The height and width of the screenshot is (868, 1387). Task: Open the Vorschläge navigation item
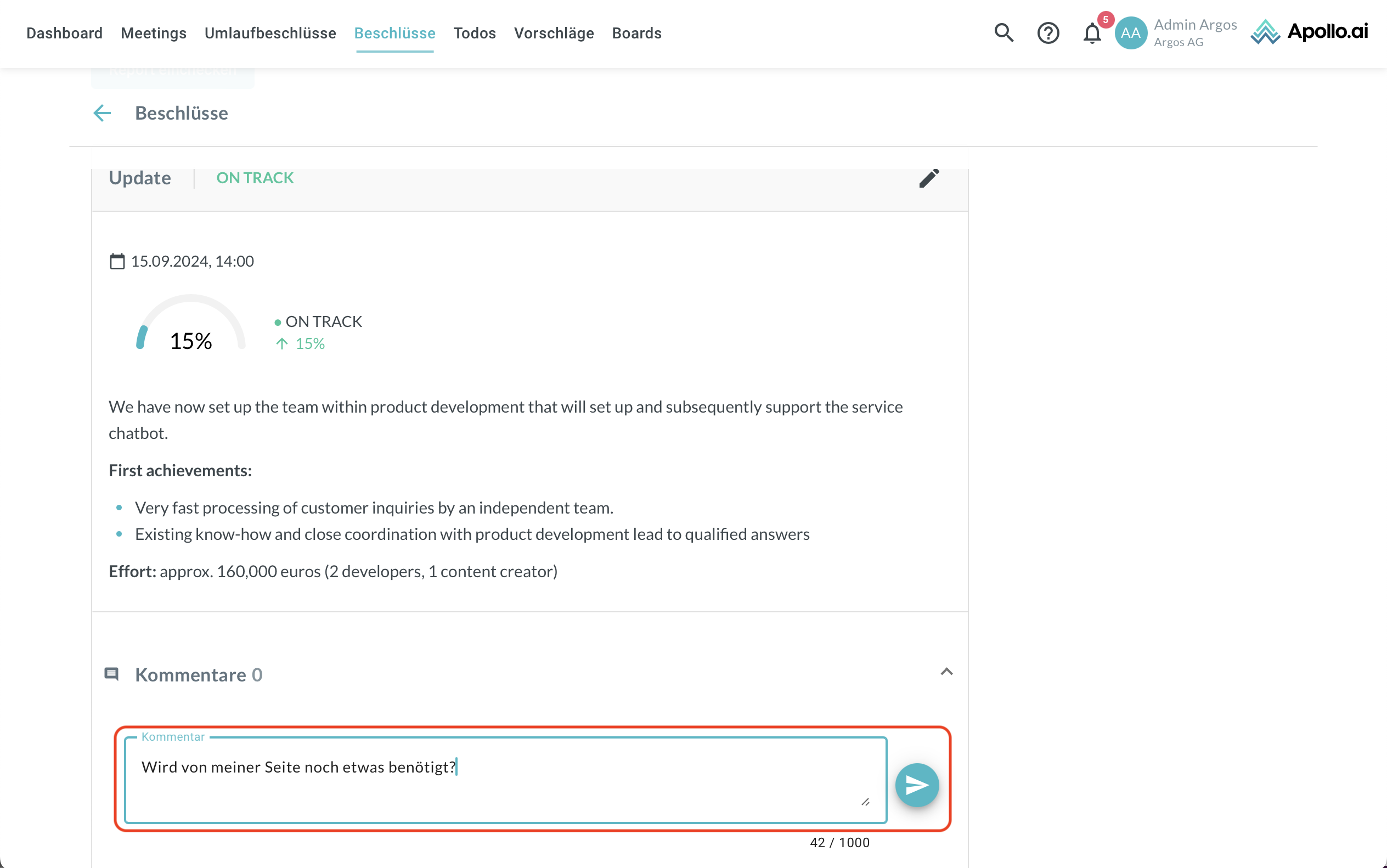pos(554,33)
